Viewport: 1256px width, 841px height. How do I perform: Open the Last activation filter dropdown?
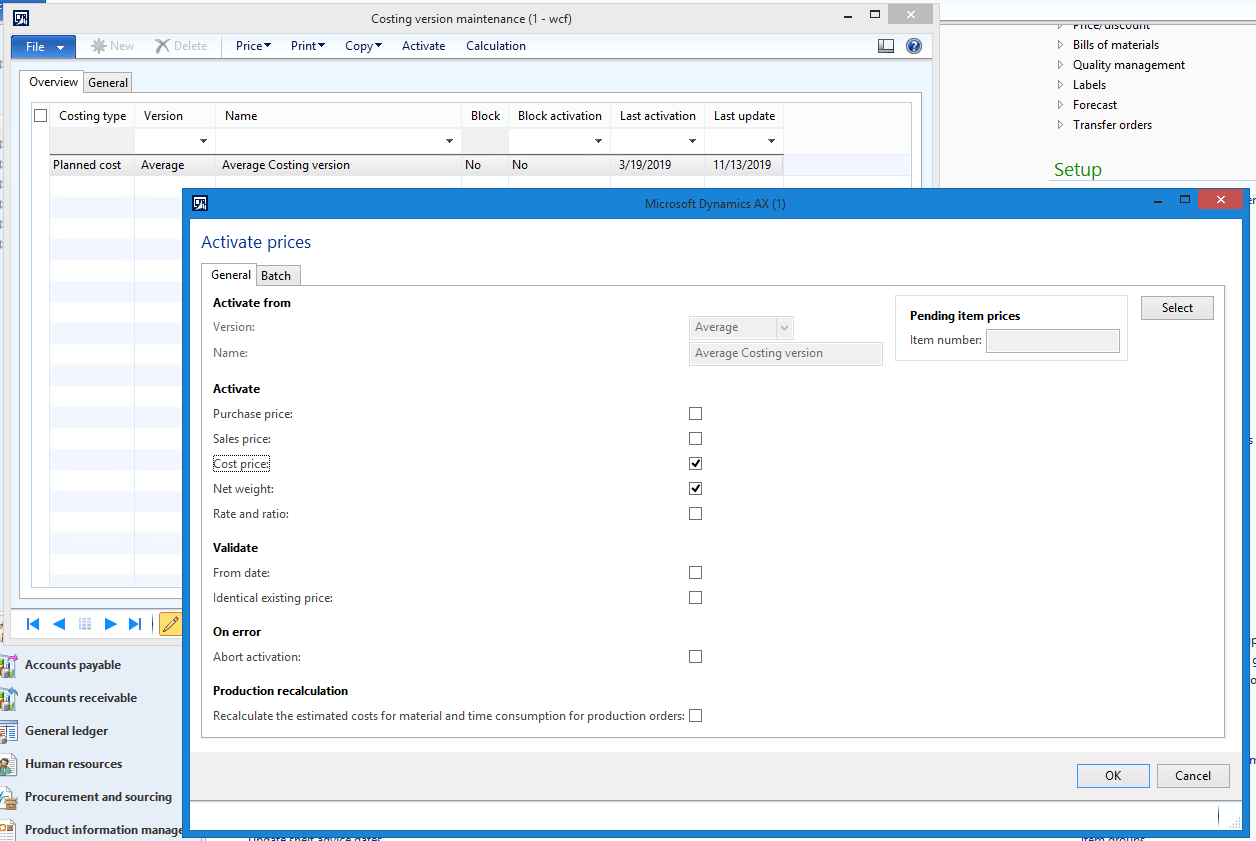point(693,141)
